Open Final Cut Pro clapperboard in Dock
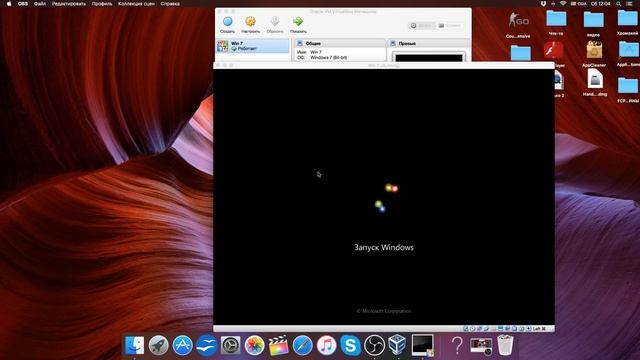640x360 pixels. coord(278,345)
